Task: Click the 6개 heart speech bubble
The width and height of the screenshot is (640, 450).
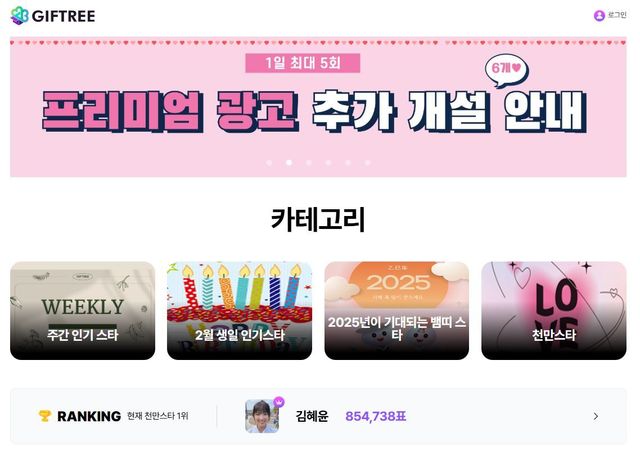Action: coord(506,71)
